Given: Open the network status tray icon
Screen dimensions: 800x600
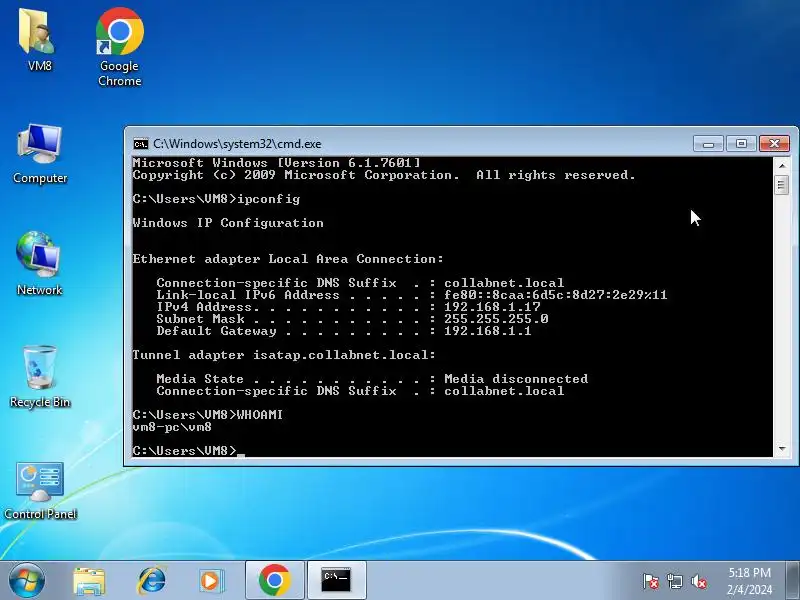Looking at the screenshot, I should point(674,581).
